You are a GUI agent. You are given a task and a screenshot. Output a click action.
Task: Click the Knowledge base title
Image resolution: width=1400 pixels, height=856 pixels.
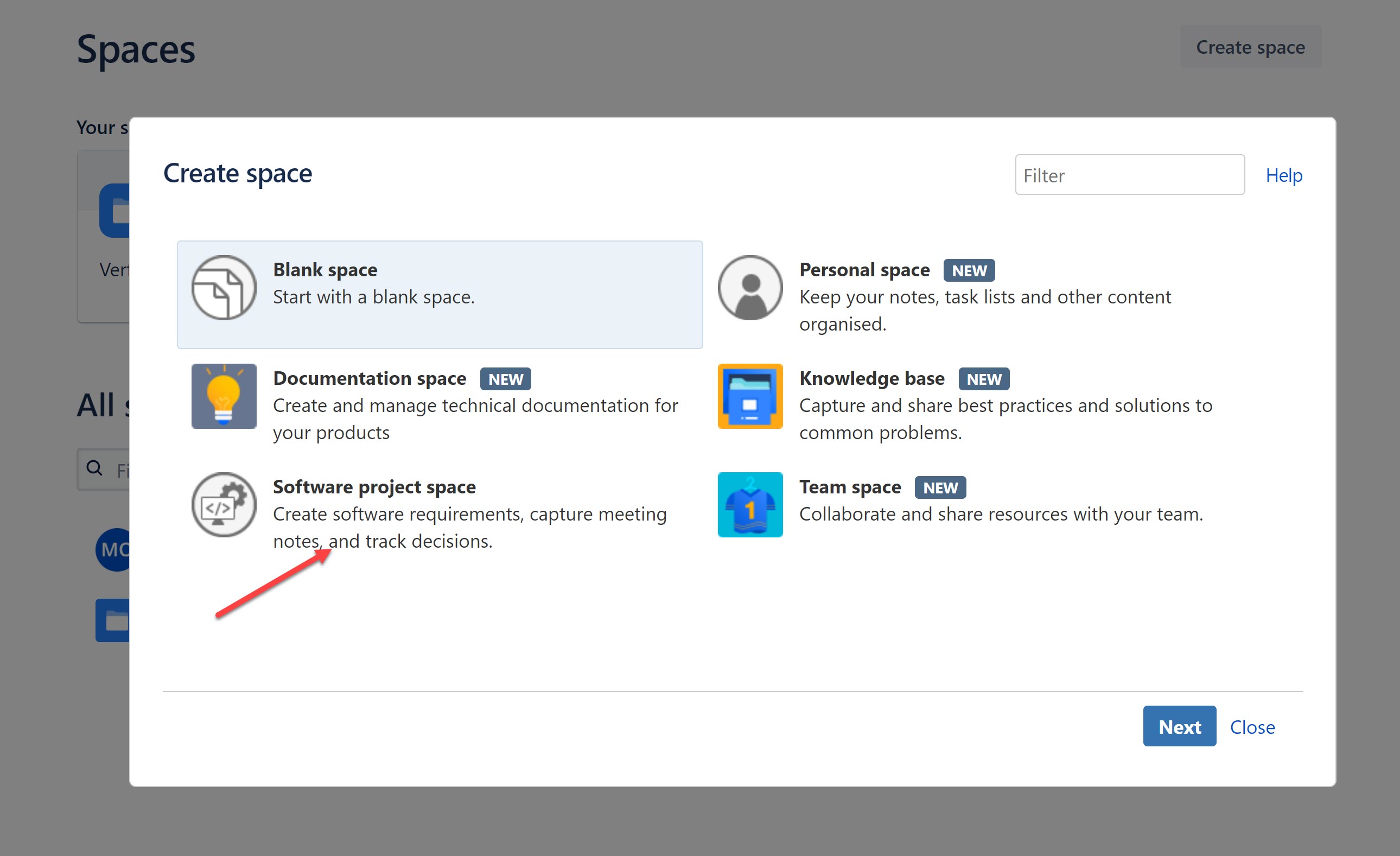tap(871, 378)
